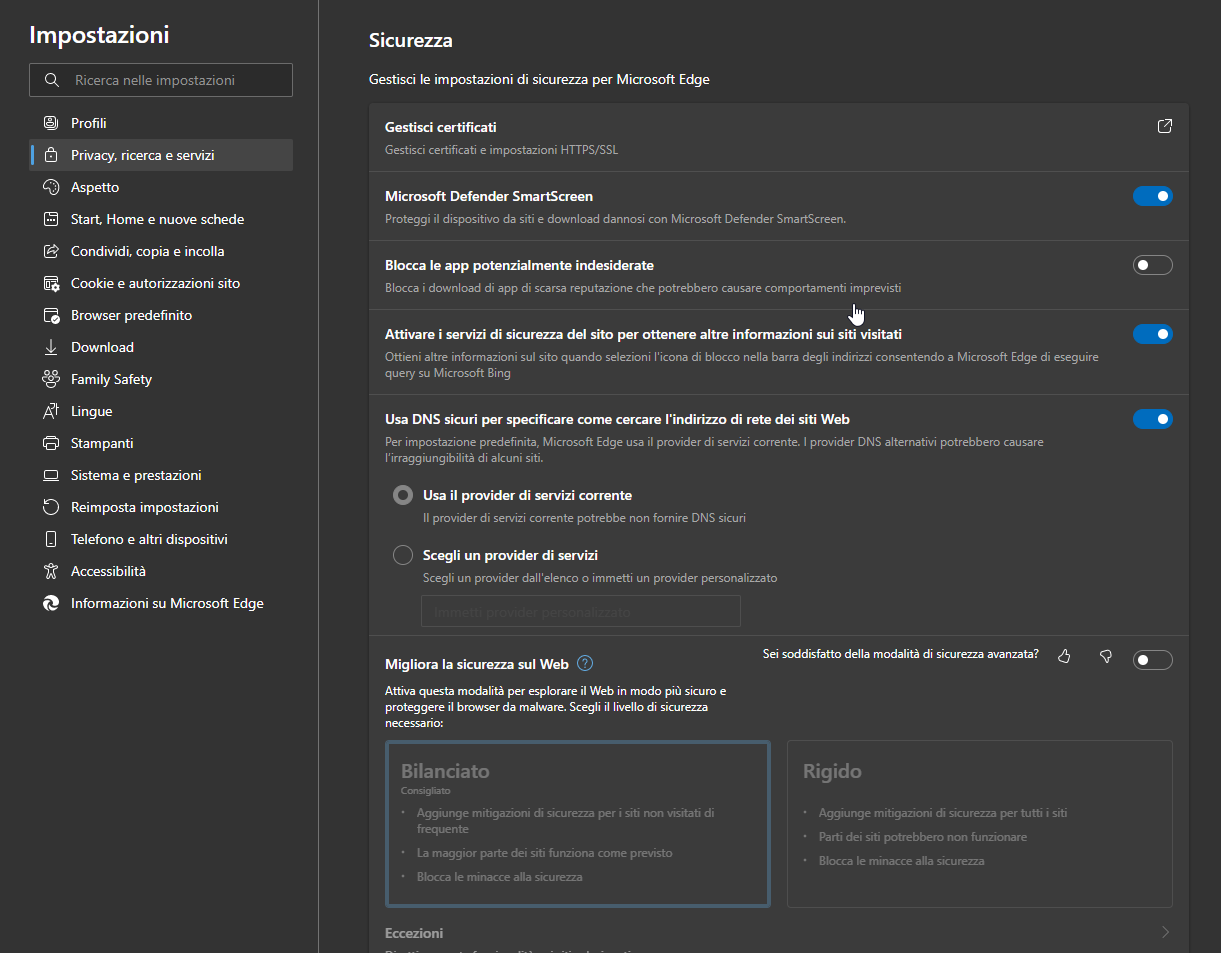Open Informazioni su Microsoft Edge page
1221x953 pixels.
click(x=167, y=603)
